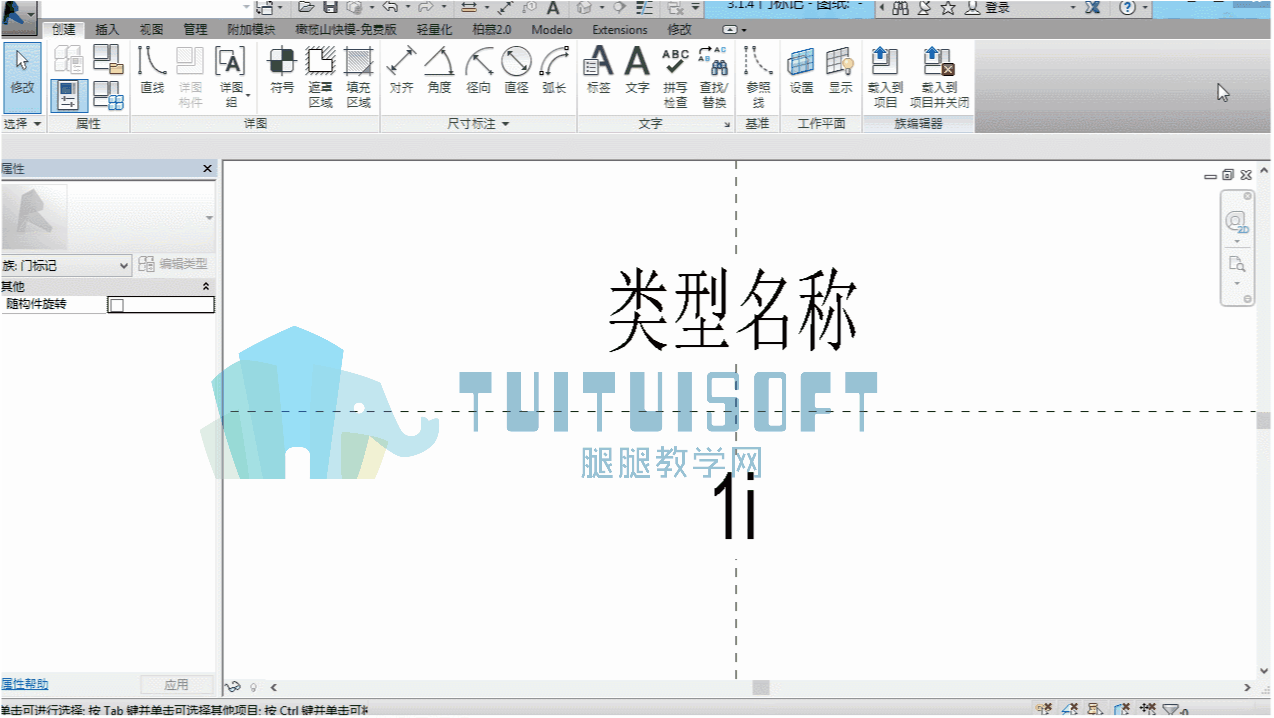This screenshot has width=1274, height=718.
Task: Click the 设置 work plane set tool
Action: pos(802,70)
